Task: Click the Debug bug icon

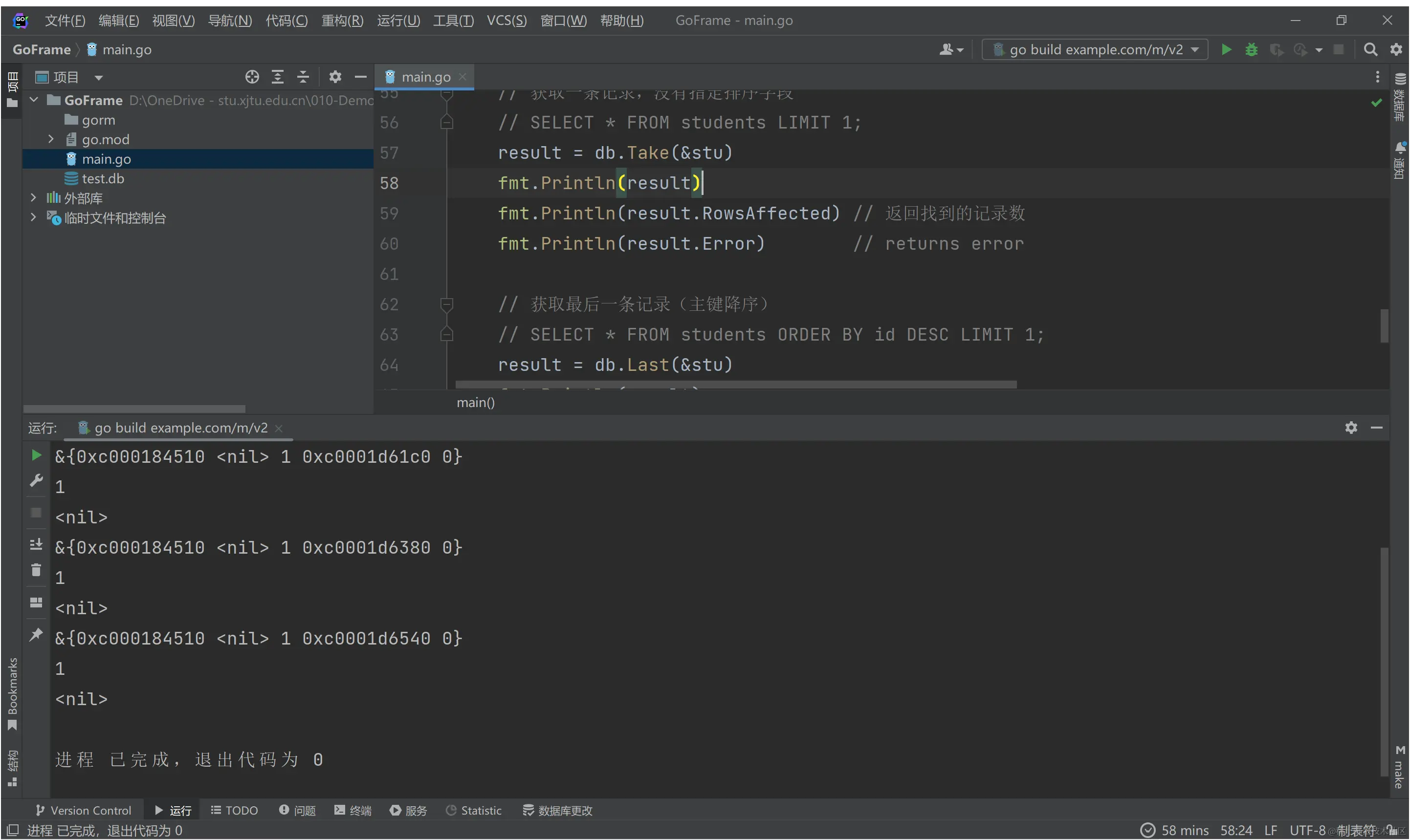Action: tap(1252, 50)
